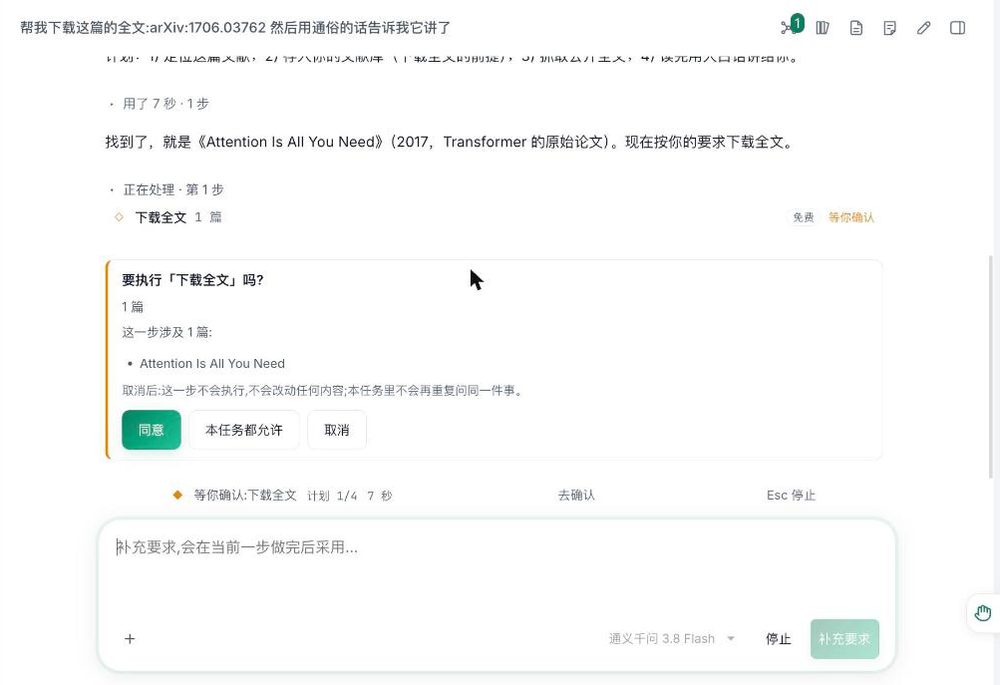Open the sticky note icon in header
The width and height of the screenshot is (1000, 685).
pos(890,27)
